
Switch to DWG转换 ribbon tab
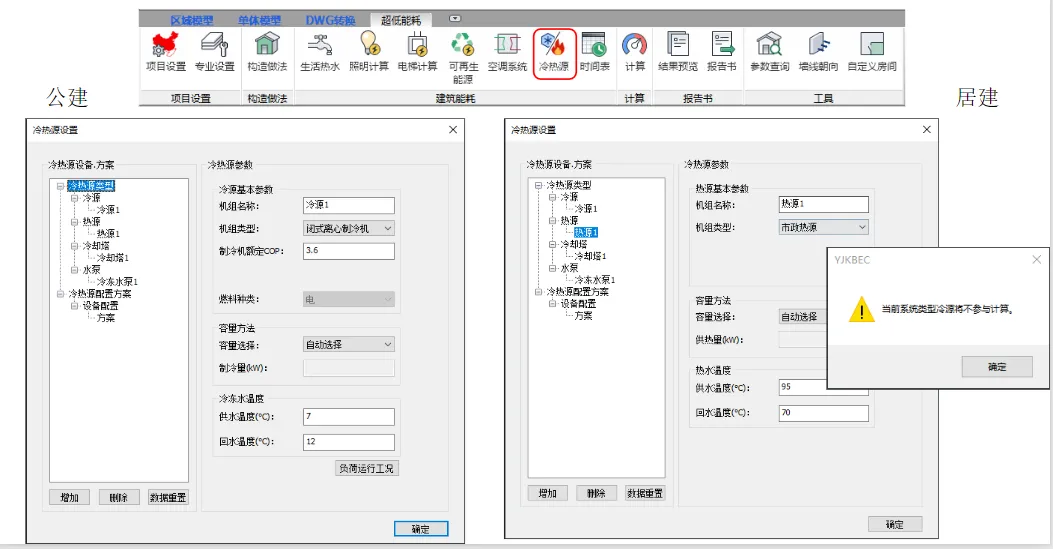pyautogui.click(x=330, y=21)
